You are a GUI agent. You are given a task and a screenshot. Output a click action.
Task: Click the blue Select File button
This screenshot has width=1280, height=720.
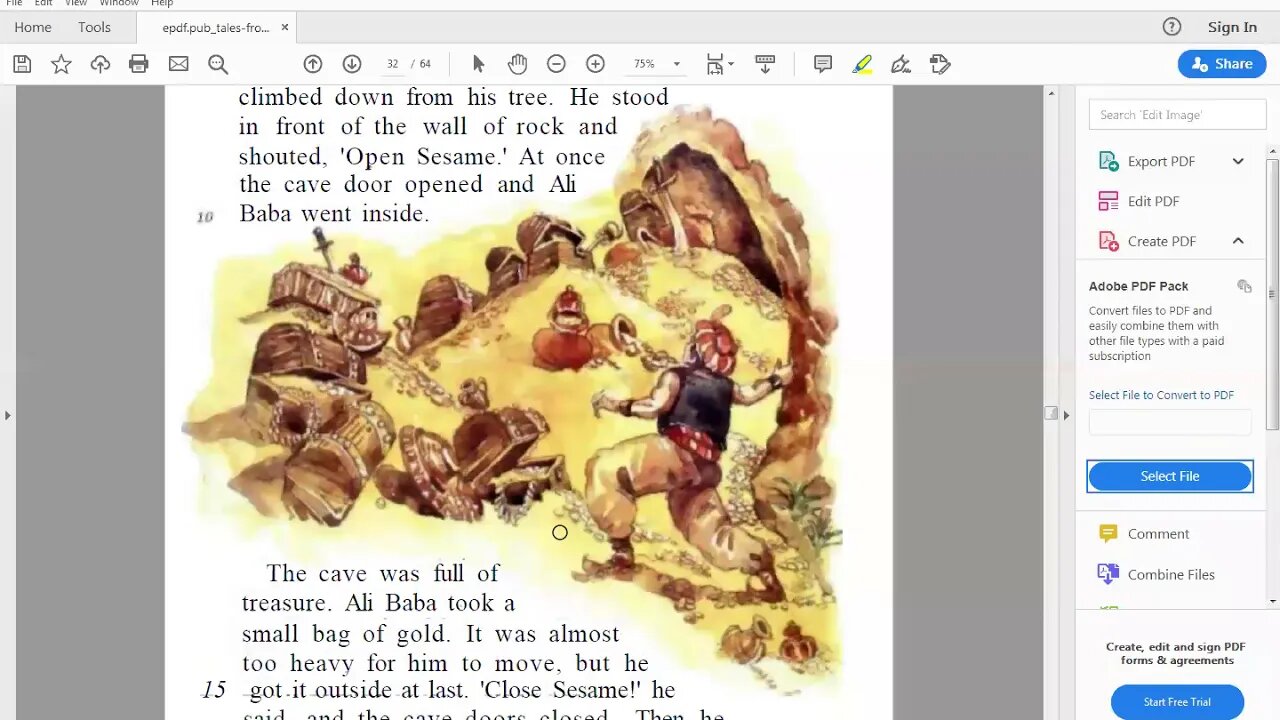point(1170,476)
